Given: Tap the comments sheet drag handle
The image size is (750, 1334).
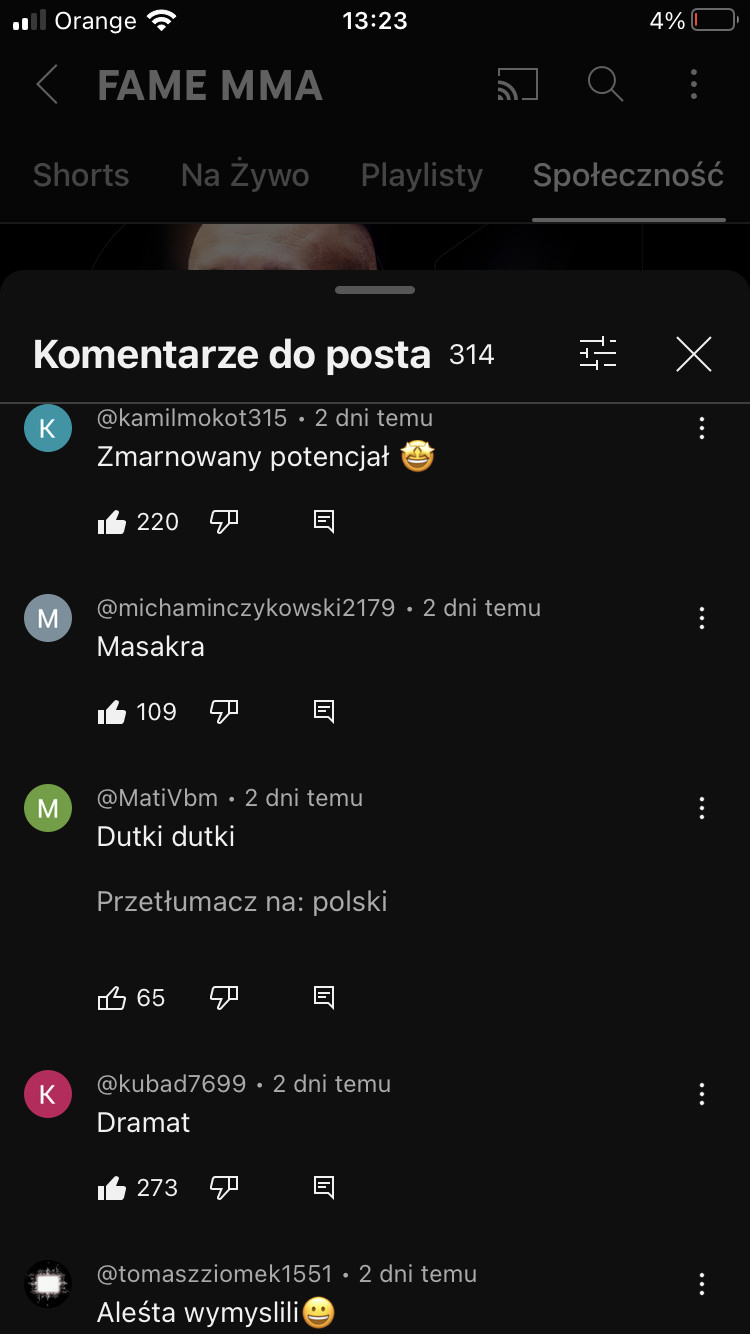Looking at the screenshot, I should 375,290.
